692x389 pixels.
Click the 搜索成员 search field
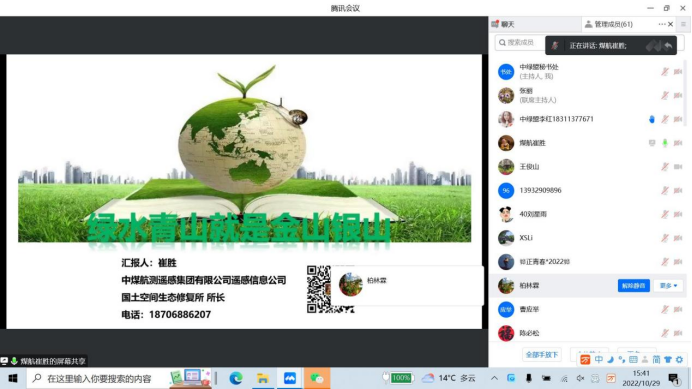coord(520,42)
